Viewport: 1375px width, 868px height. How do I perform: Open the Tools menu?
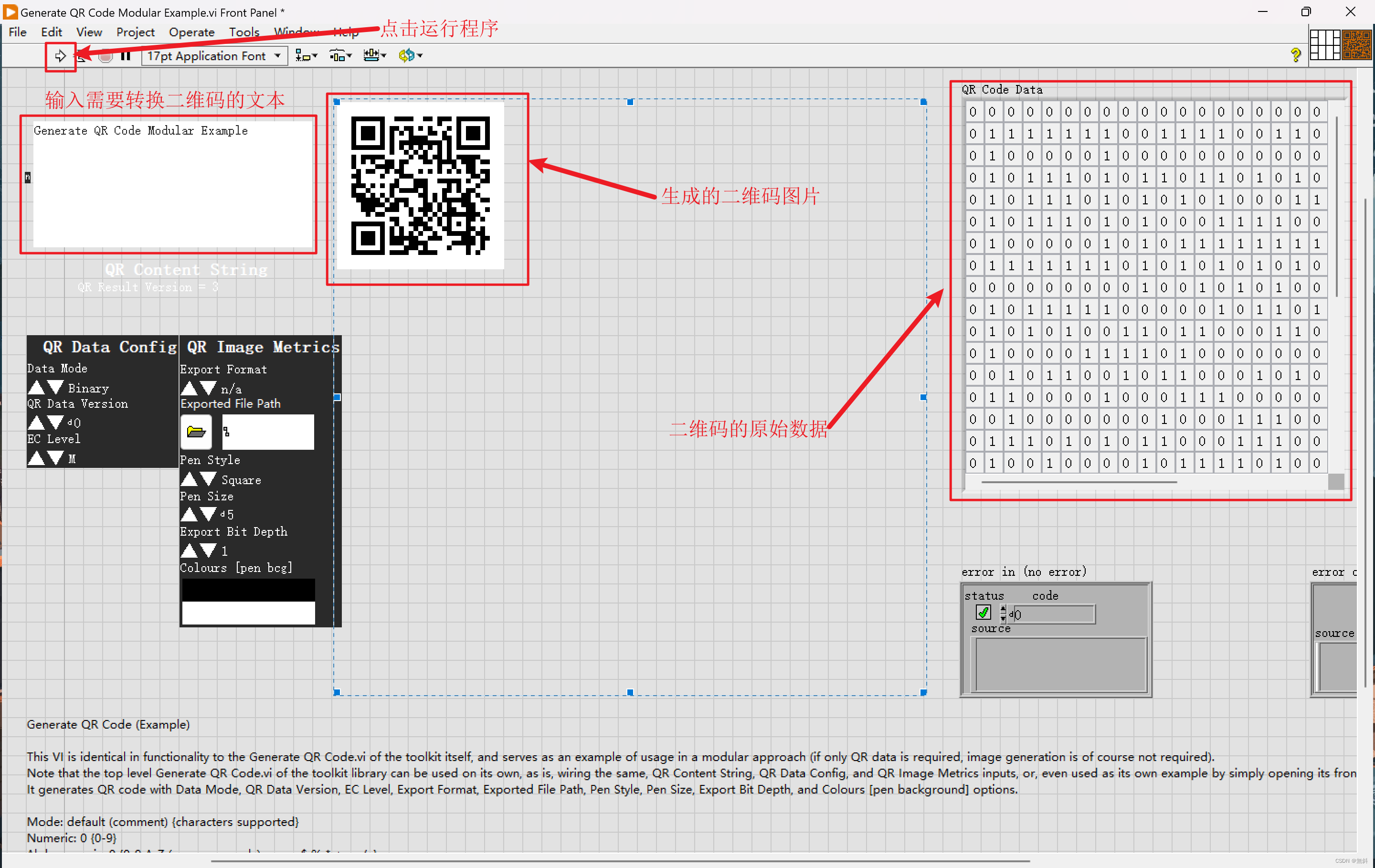tap(244, 32)
